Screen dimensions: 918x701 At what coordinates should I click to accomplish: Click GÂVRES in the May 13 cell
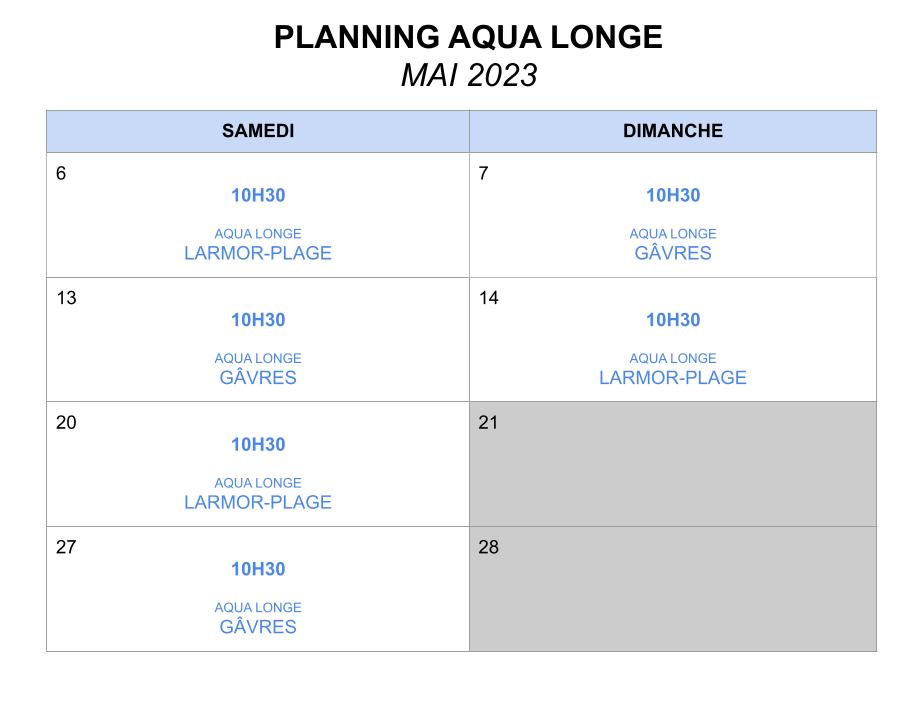258,377
